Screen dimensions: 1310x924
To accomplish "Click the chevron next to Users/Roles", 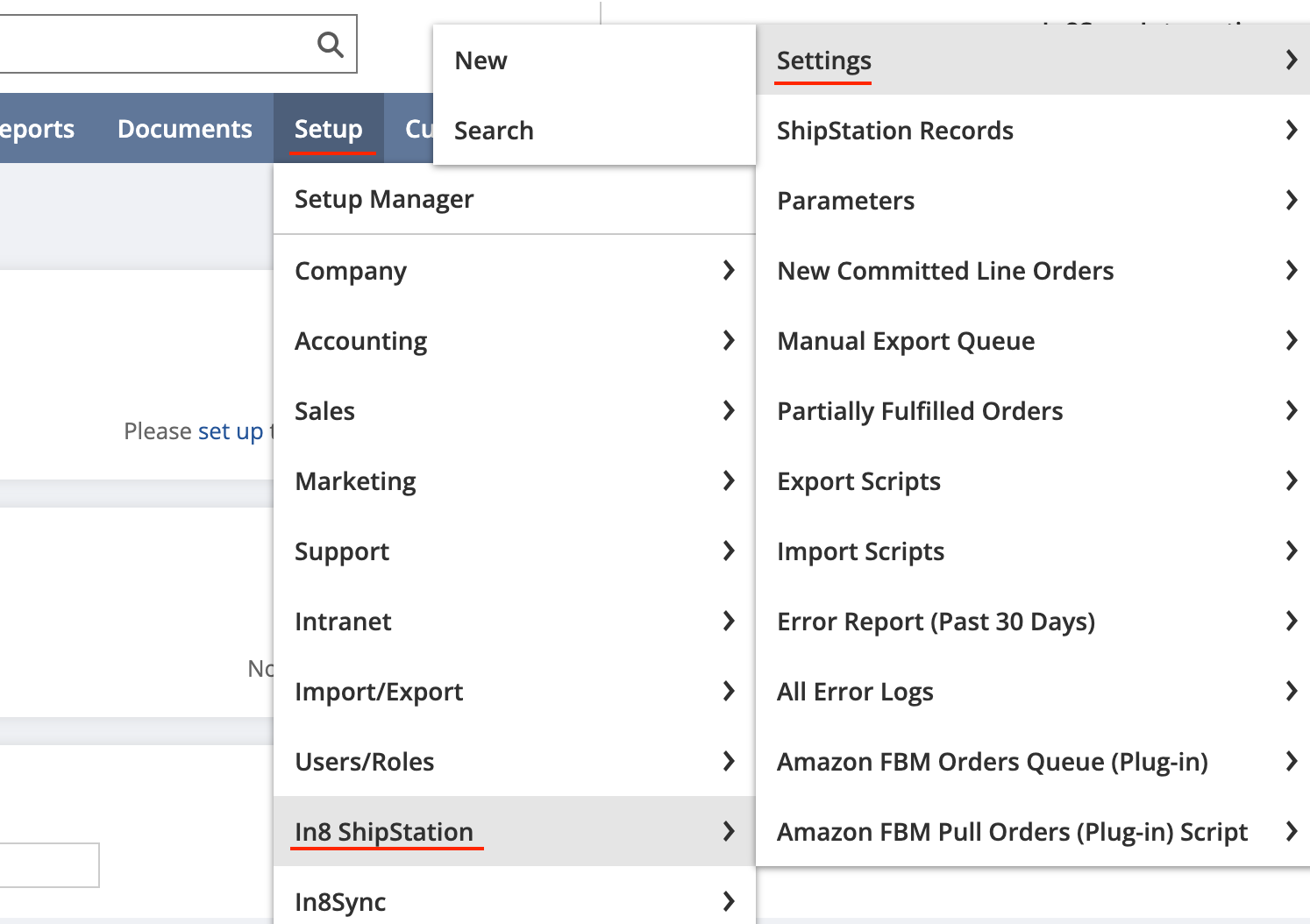I will pos(728,761).
